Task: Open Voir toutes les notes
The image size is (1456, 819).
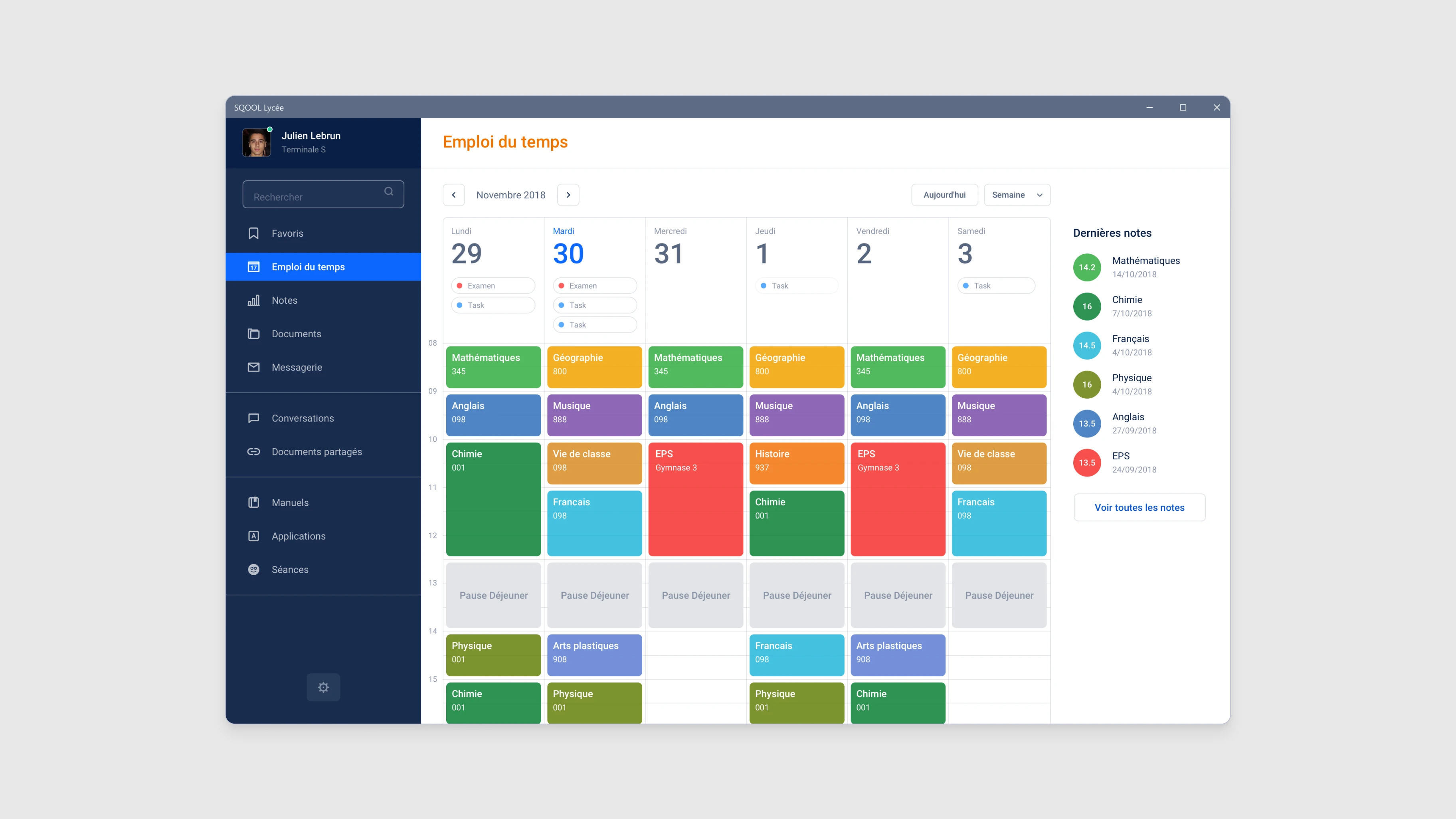Action: pyautogui.click(x=1139, y=507)
